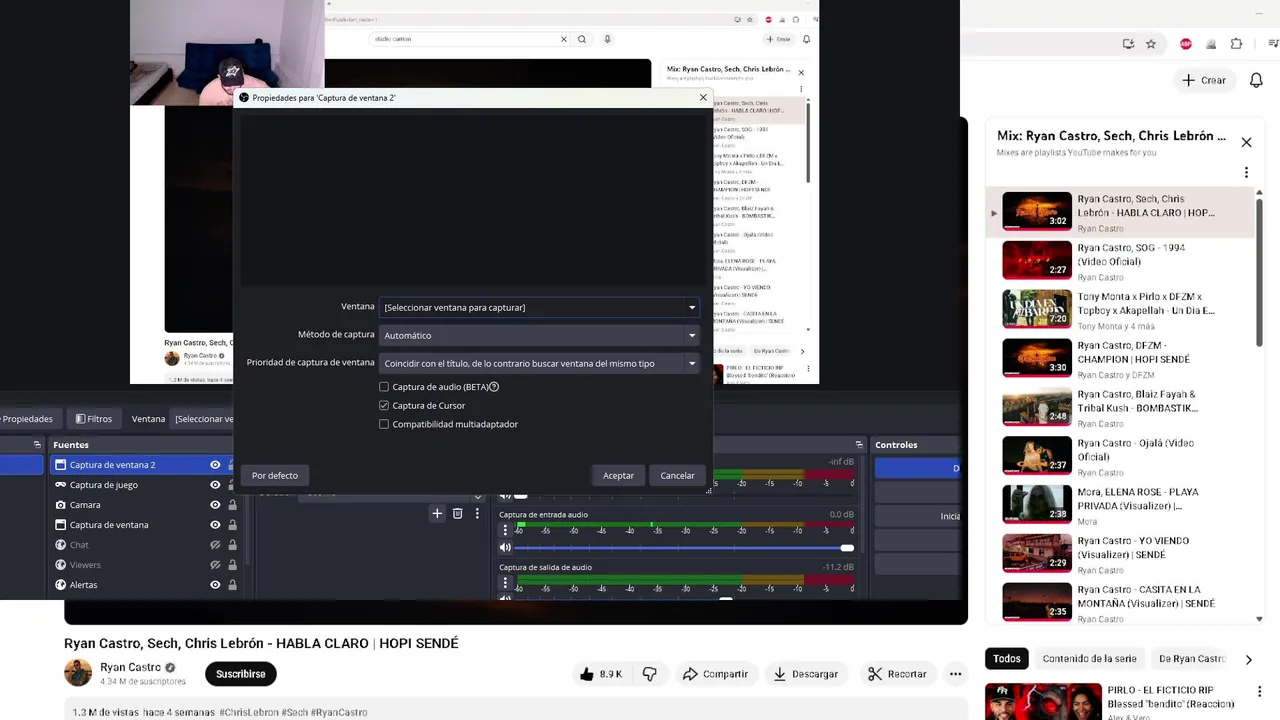
Task: Click the Crear button on YouTube
Action: [1203, 80]
